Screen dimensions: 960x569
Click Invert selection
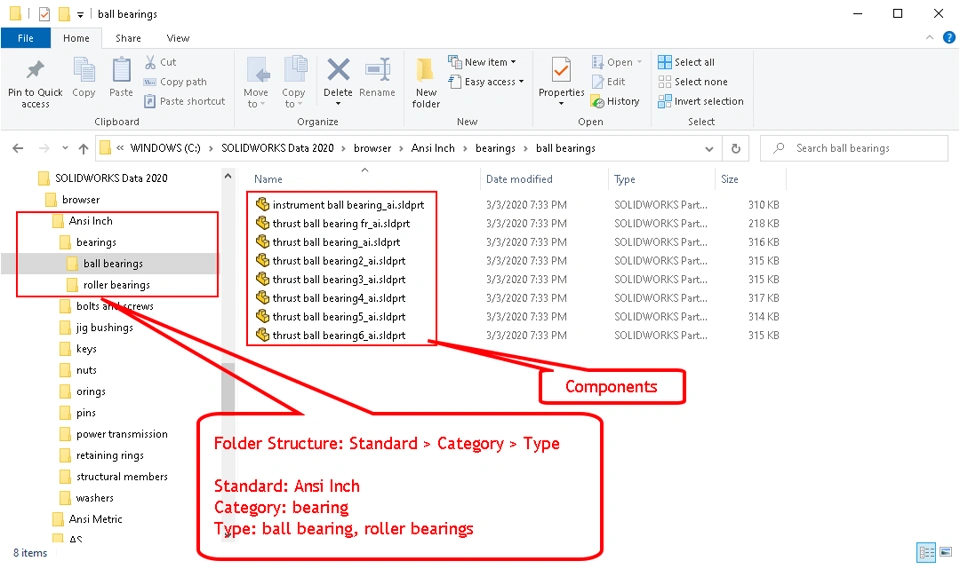pos(700,101)
